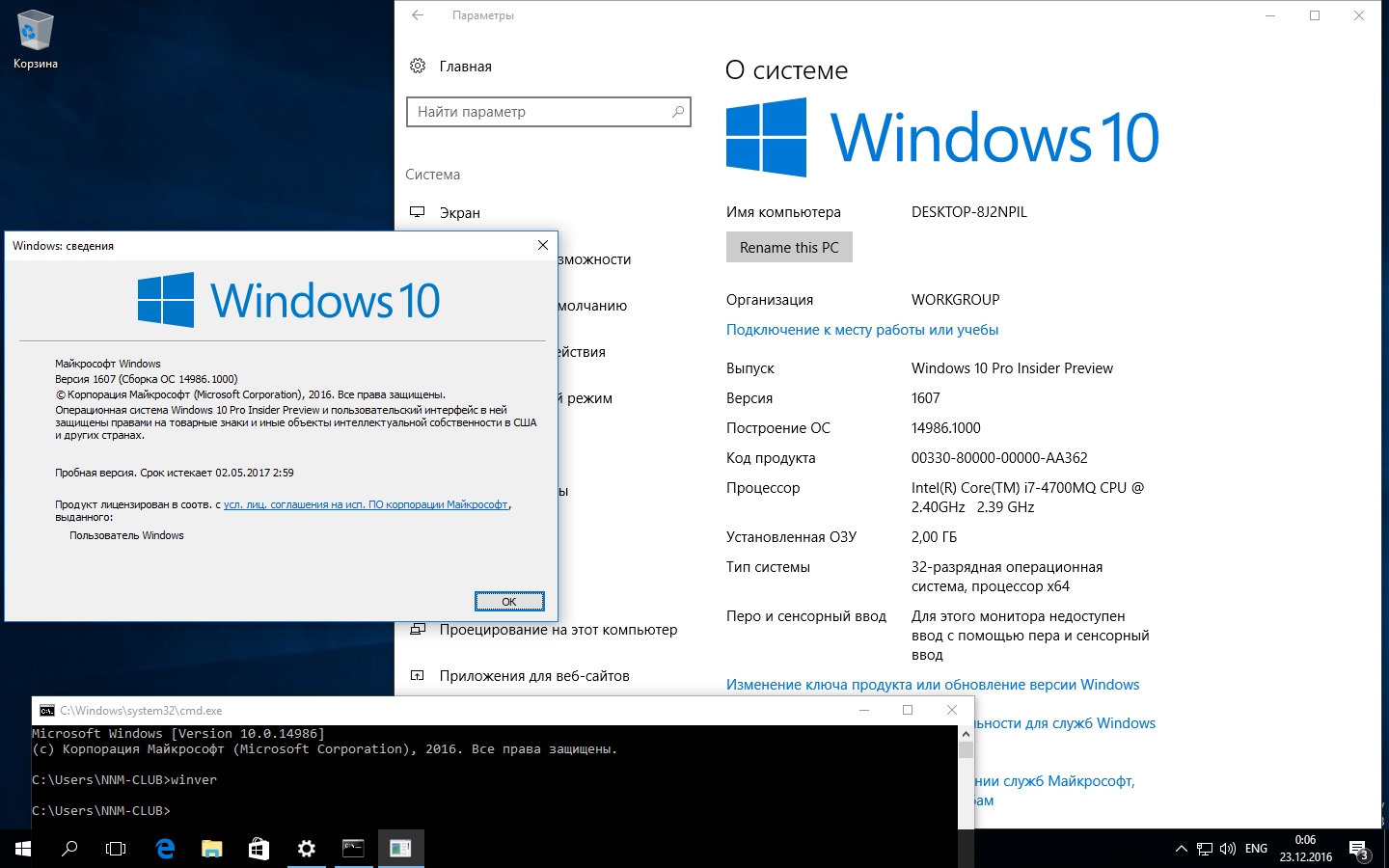Image resolution: width=1389 pixels, height=868 pixels.
Task: Click the cmd scrollbar thumb
Action: coord(966,750)
